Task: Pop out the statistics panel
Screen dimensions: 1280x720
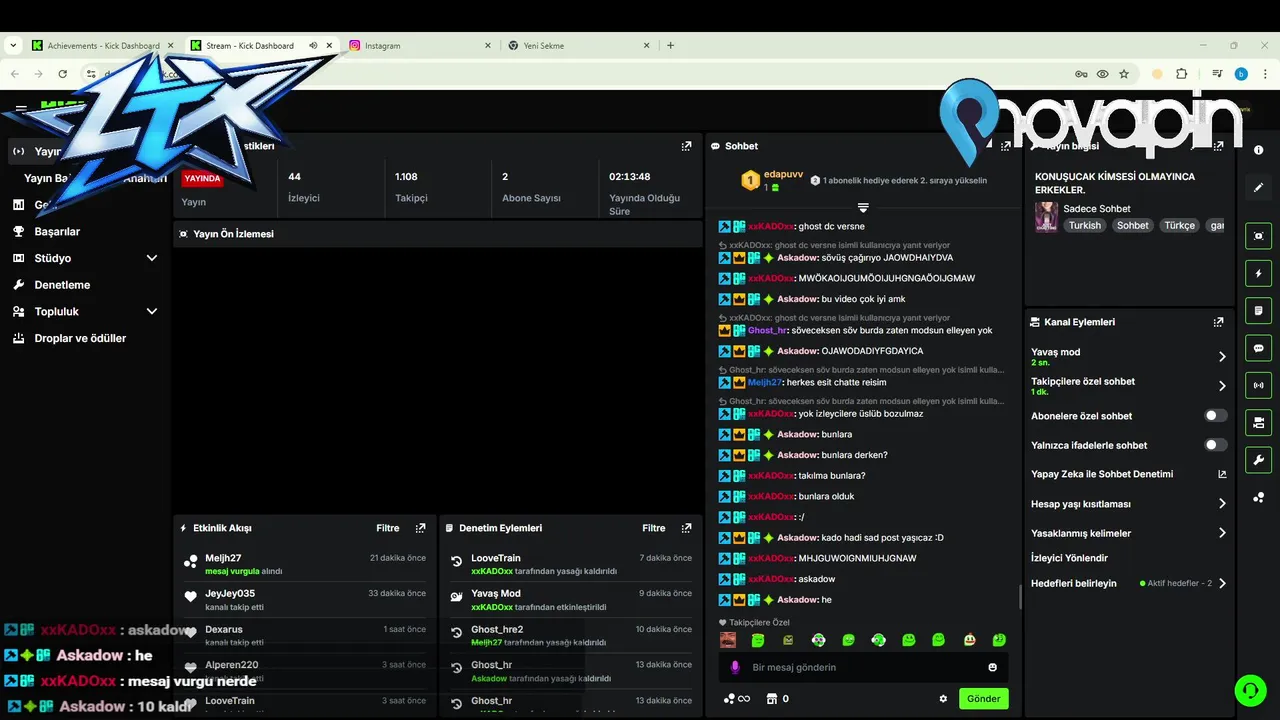Action: [x=686, y=146]
